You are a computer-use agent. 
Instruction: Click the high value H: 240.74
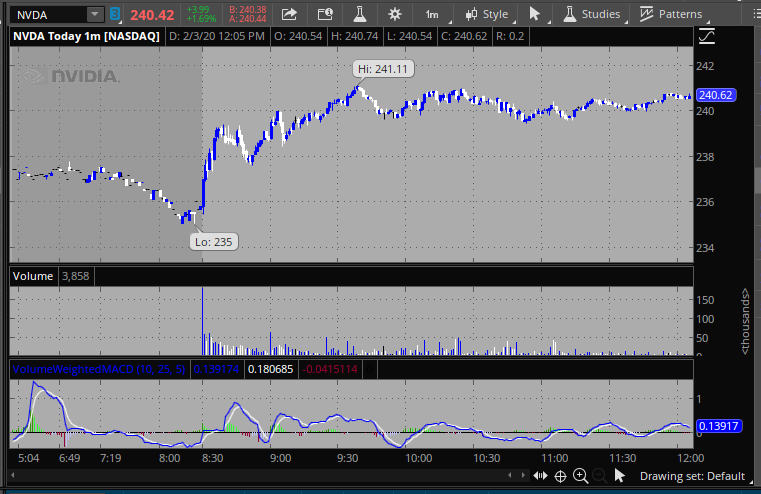pyautogui.click(x=354, y=36)
